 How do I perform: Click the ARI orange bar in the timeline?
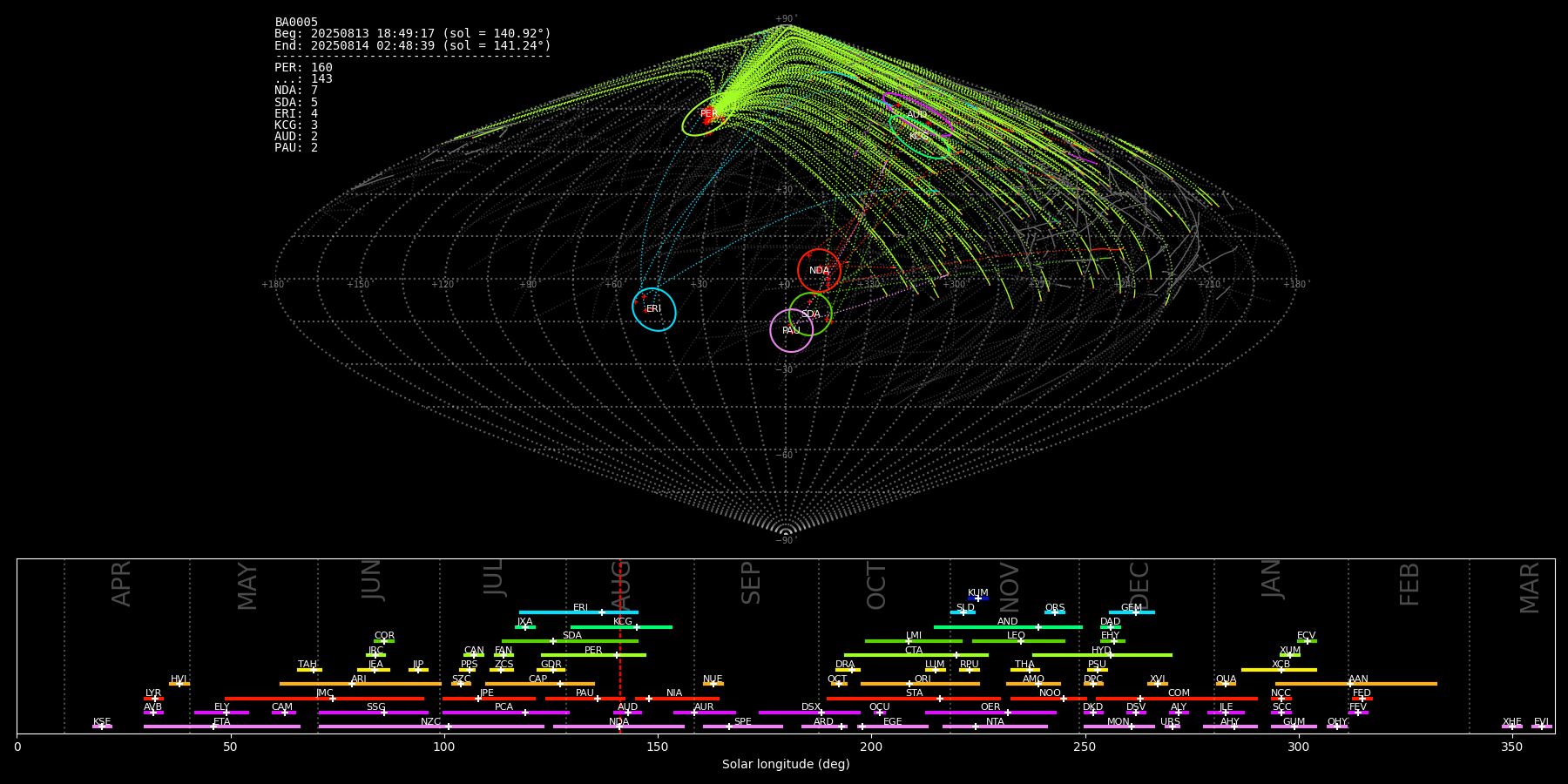(361, 684)
